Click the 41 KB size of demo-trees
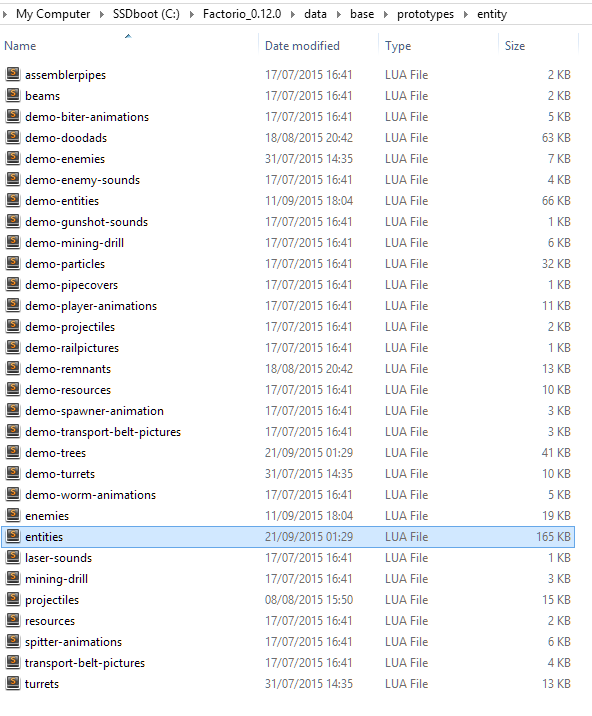Image resolution: width=592 pixels, height=716 pixels. coord(556,453)
